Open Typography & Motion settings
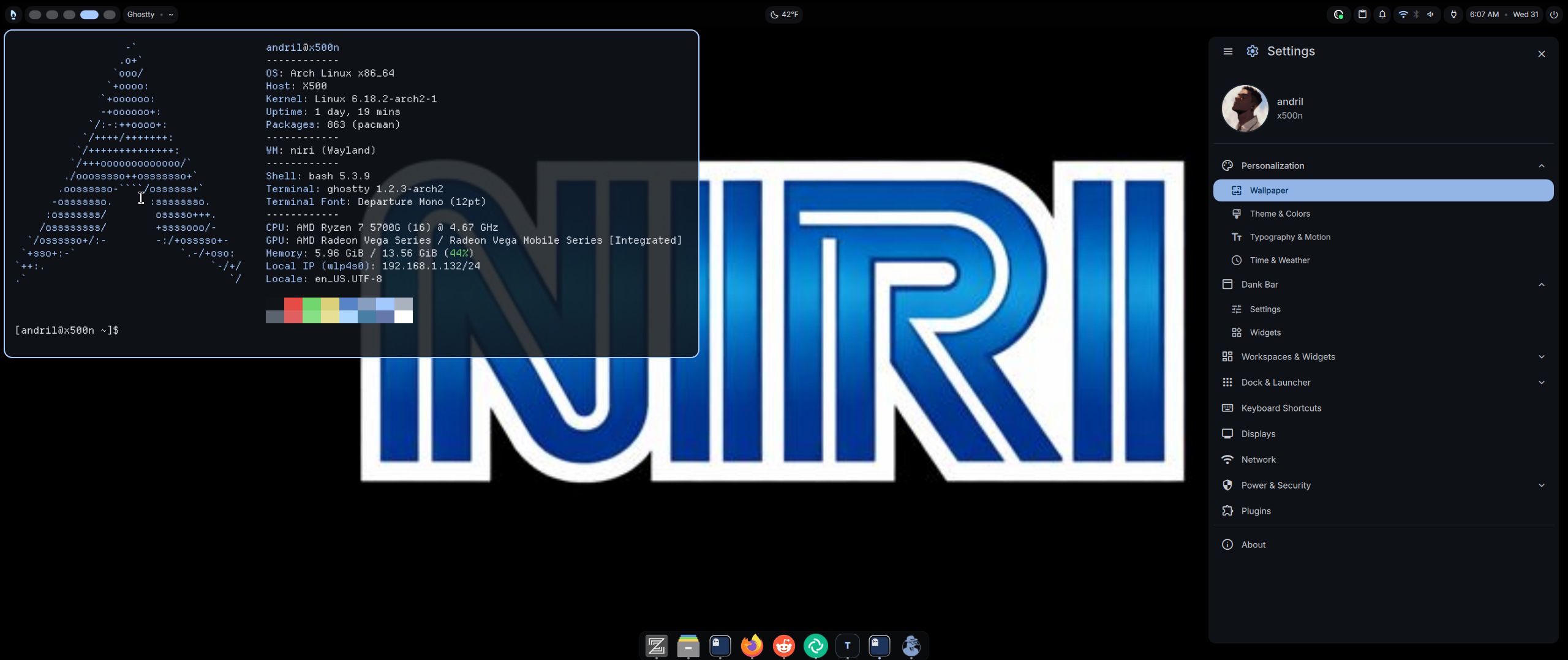The image size is (1568, 660). click(x=1289, y=237)
